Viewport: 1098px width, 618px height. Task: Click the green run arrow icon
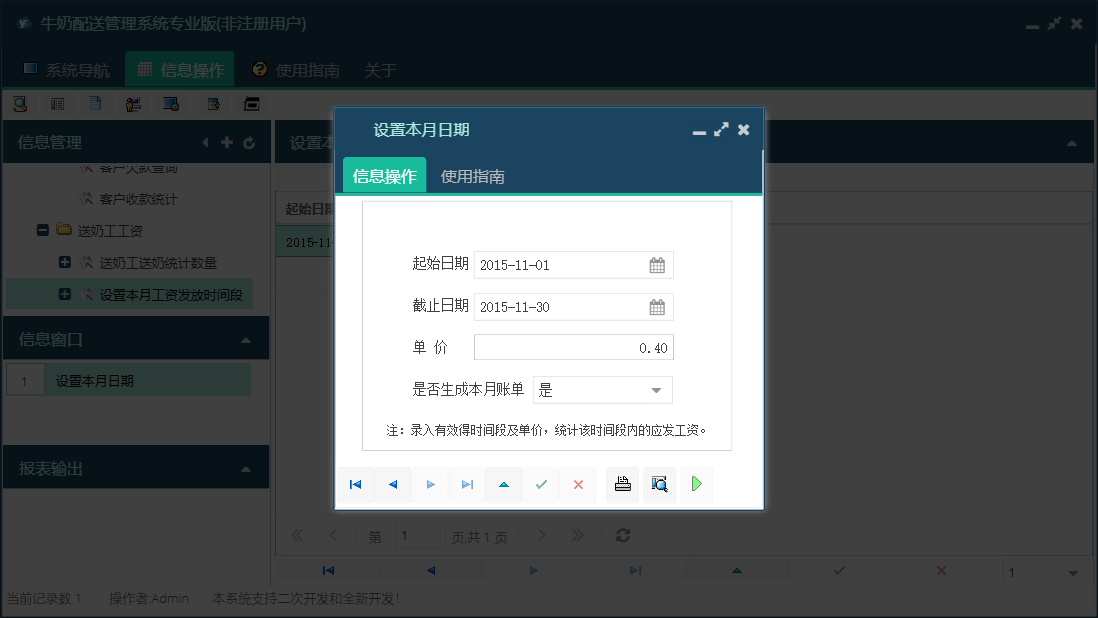[x=696, y=484]
